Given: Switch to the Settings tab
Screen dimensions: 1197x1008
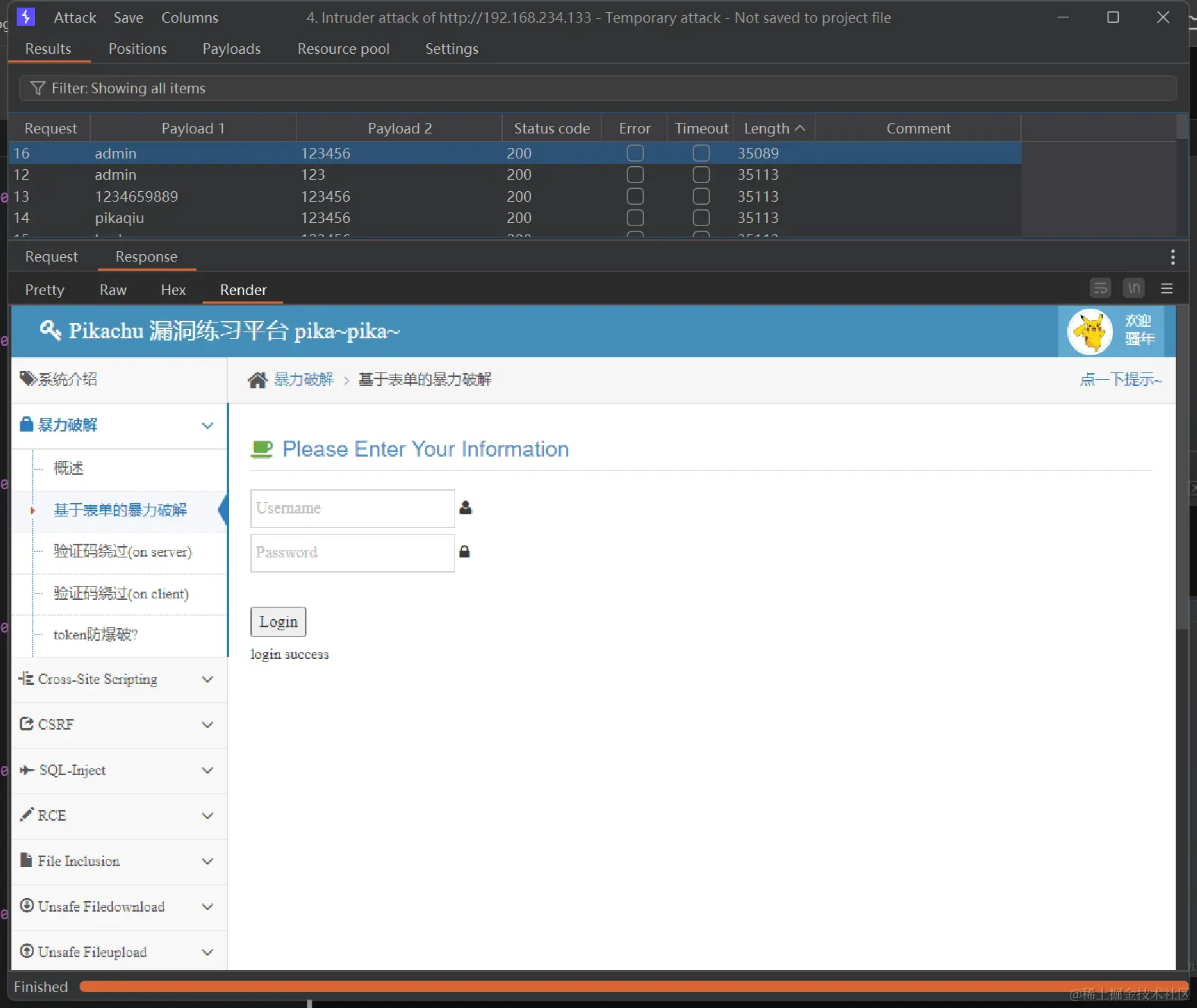Looking at the screenshot, I should coord(452,49).
